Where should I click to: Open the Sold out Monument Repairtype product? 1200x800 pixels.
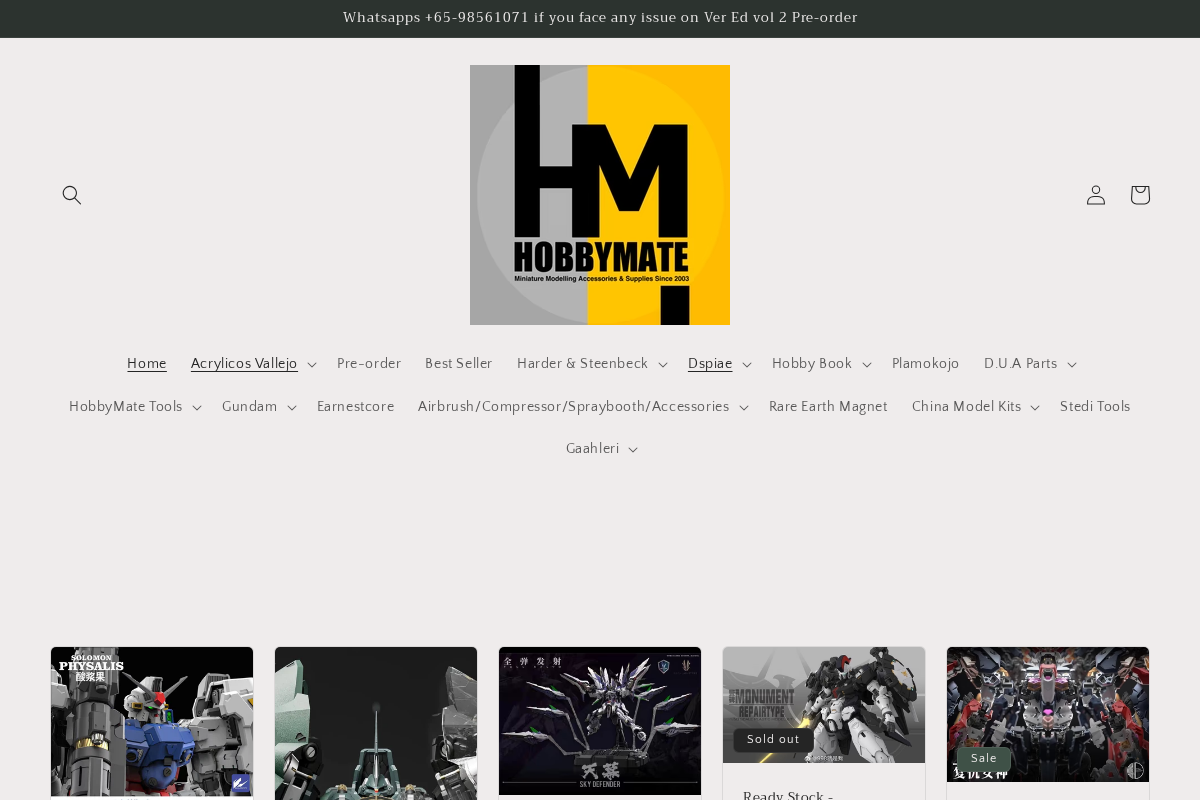click(824, 704)
